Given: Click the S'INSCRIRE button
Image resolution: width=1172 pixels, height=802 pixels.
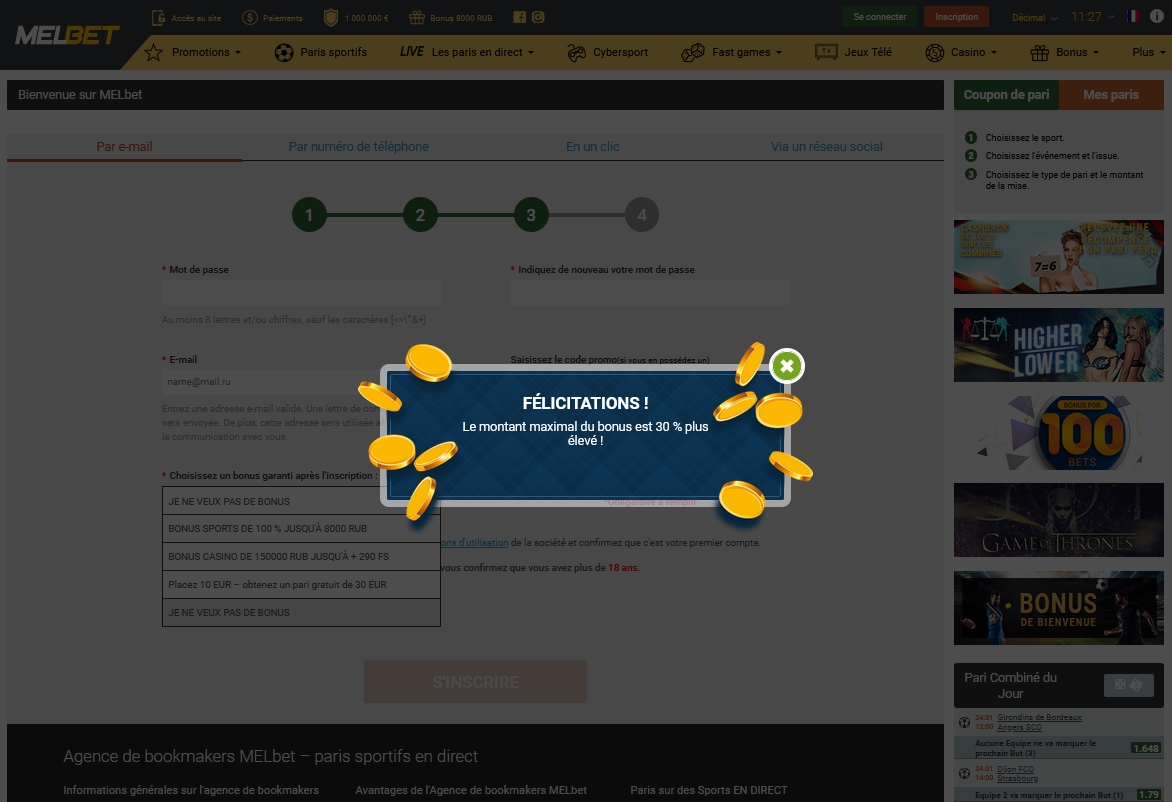Looking at the screenshot, I should (475, 682).
